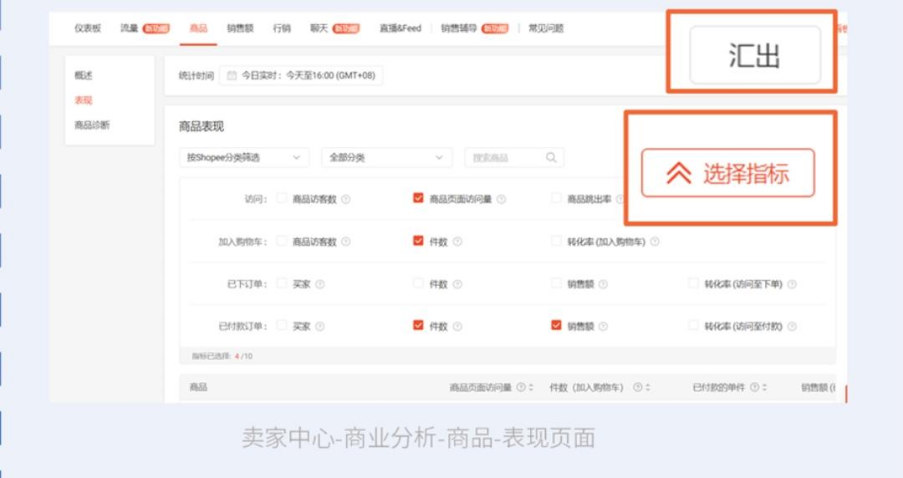Uncheck 销售额 checkbox in 已付款订单 row
This screenshot has height=478, width=903.
click(556, 325)
